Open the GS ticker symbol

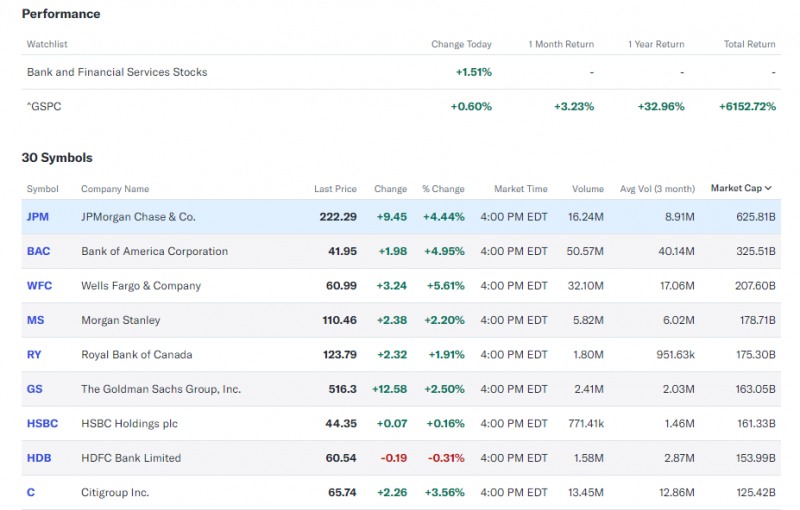pos(35,389)
